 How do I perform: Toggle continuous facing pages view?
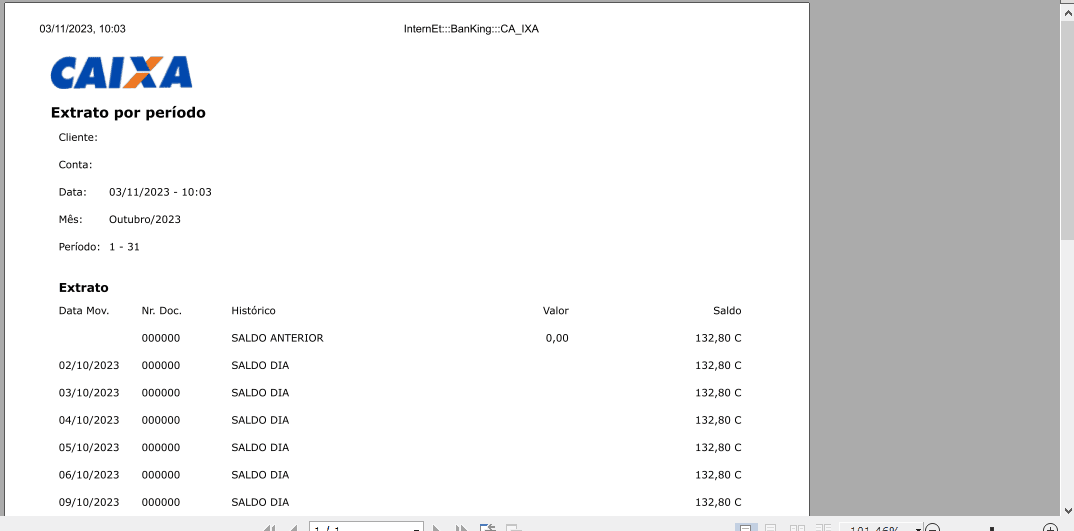tap(823, 528)
